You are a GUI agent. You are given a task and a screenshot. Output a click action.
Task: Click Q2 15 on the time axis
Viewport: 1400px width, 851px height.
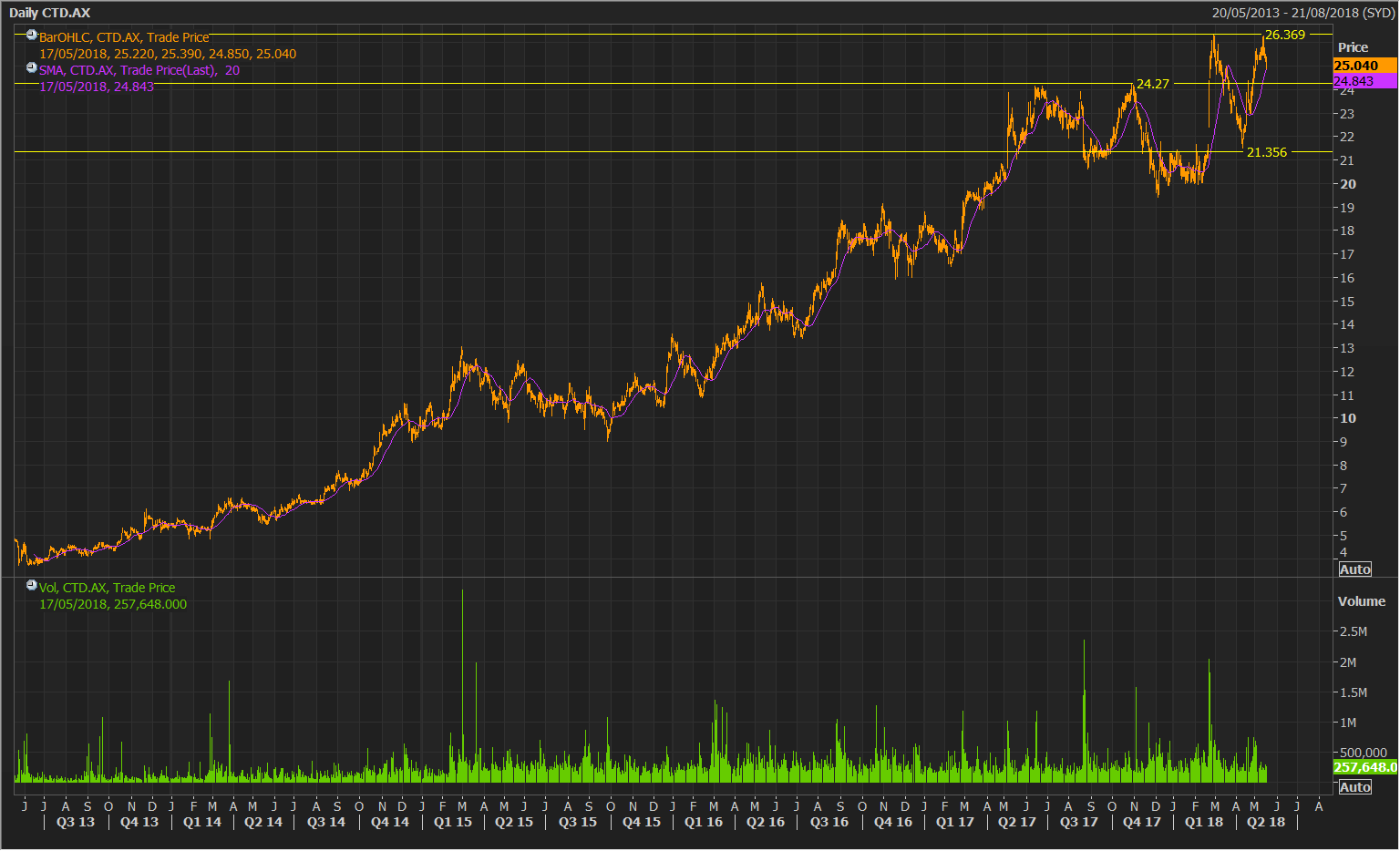[514, 822]
